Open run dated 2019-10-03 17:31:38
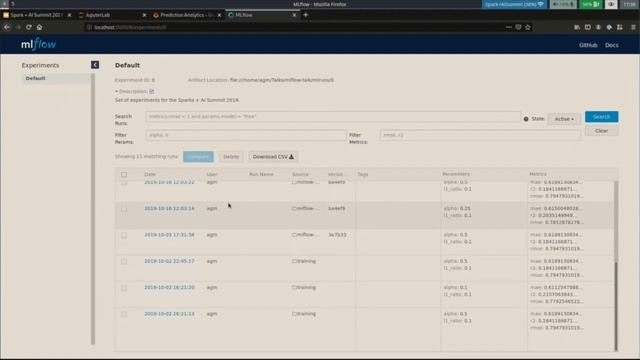640x360 pixels. point(169,235)
